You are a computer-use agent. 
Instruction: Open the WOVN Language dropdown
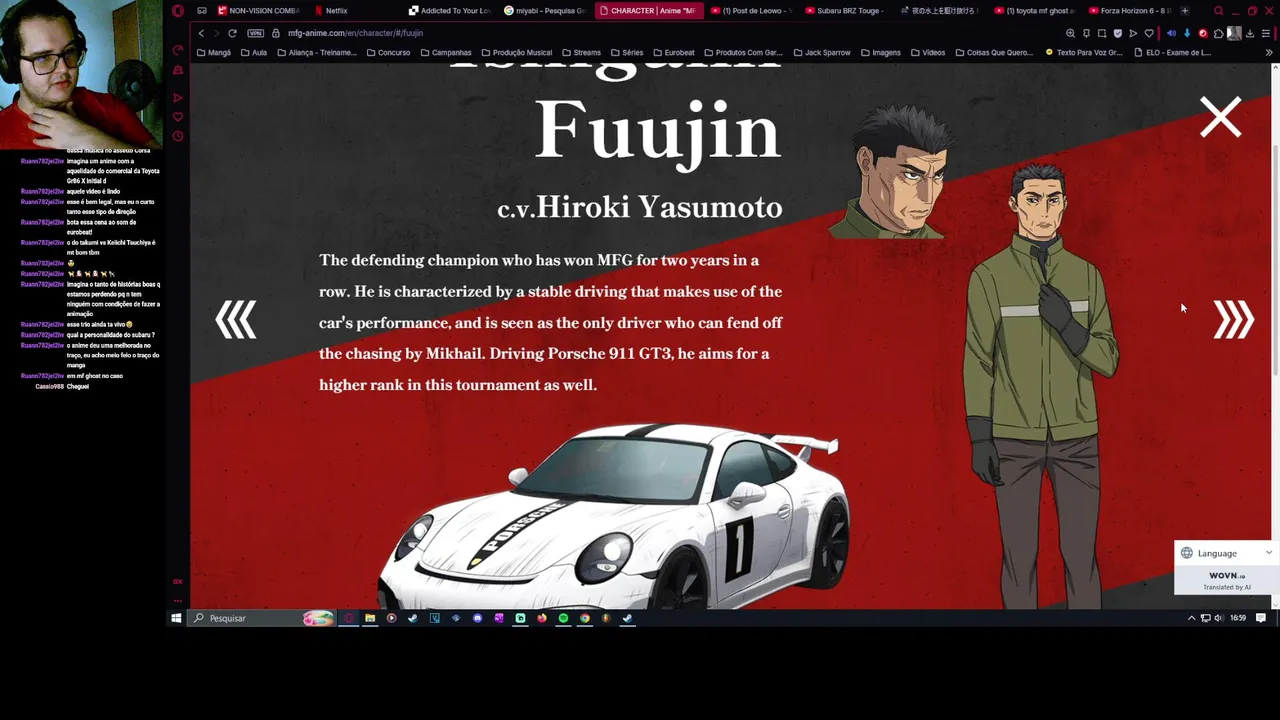(1227, 553)
